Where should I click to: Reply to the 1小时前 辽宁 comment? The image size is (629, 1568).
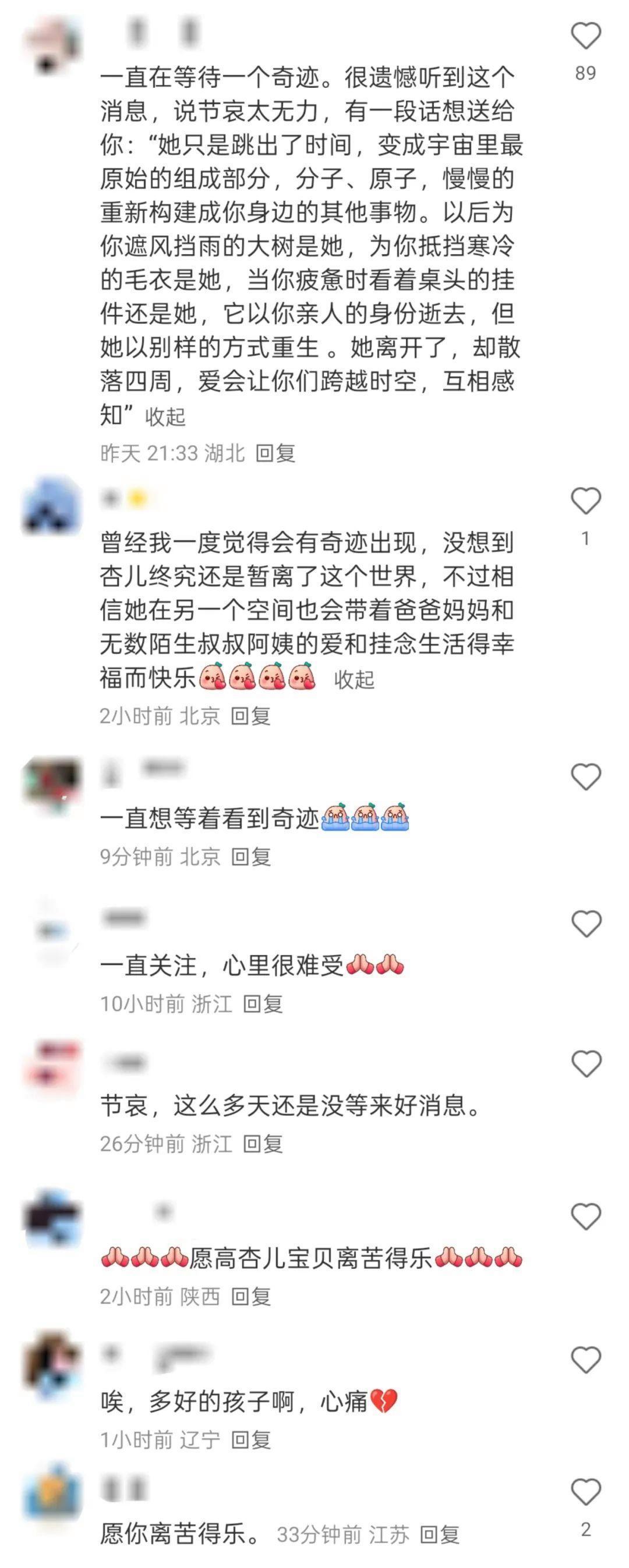(251, 1439)
